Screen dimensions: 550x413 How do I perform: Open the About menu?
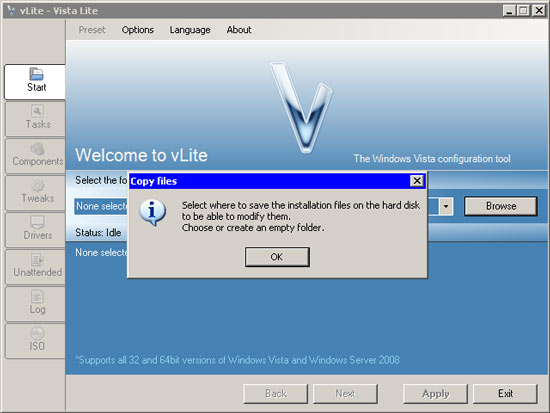[x=239, y=30]
